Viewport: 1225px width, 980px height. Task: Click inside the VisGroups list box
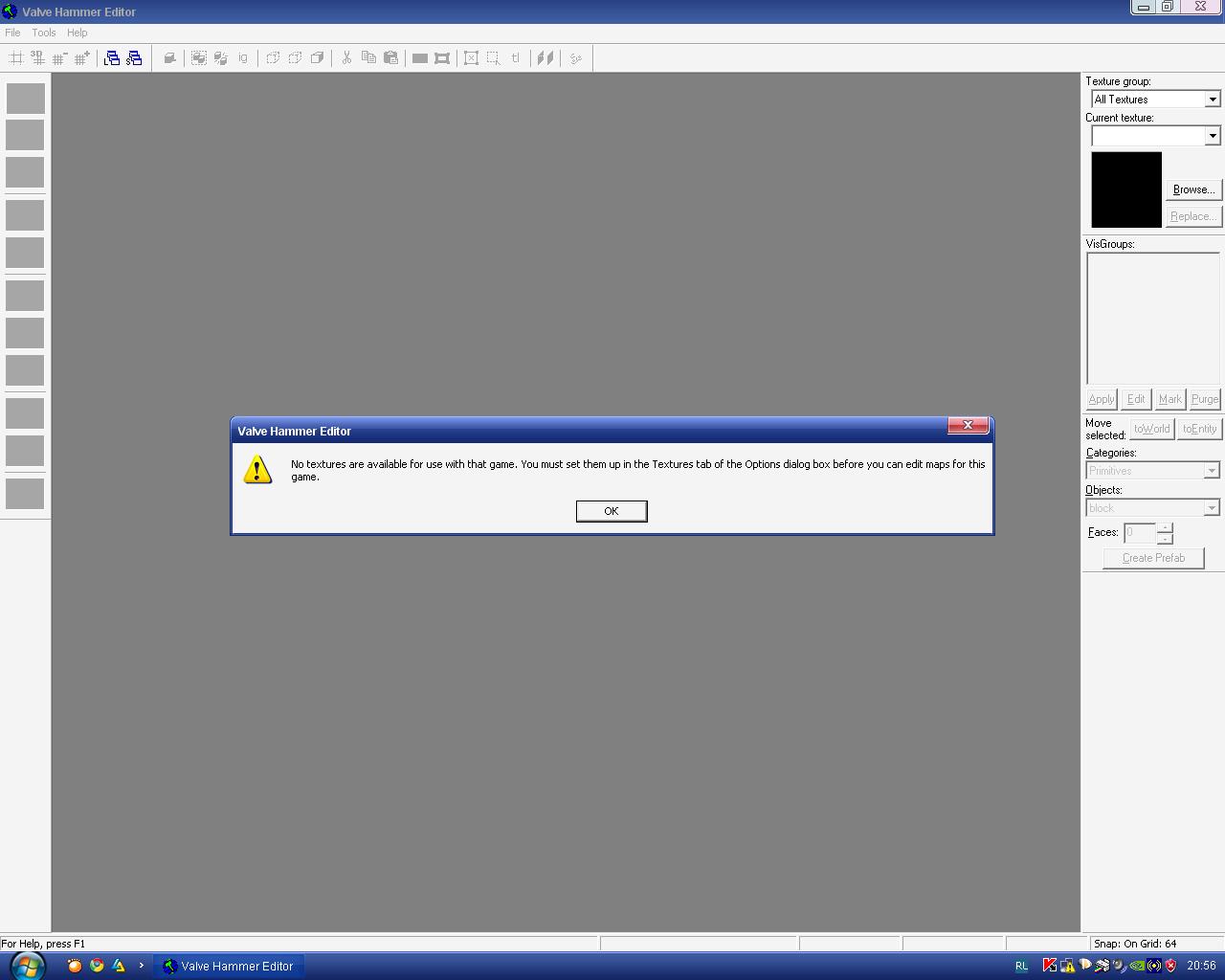pos(1153,319)
